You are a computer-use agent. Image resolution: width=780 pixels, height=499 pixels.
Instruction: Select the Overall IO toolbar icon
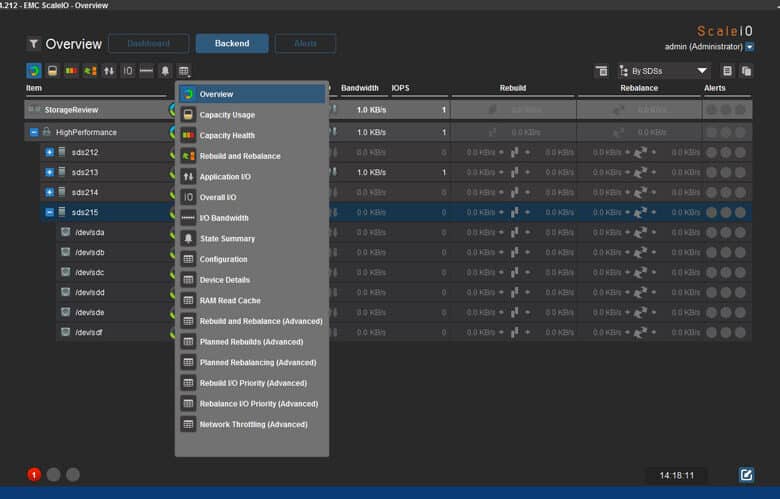pyautogui.click(x=128, y=71)
